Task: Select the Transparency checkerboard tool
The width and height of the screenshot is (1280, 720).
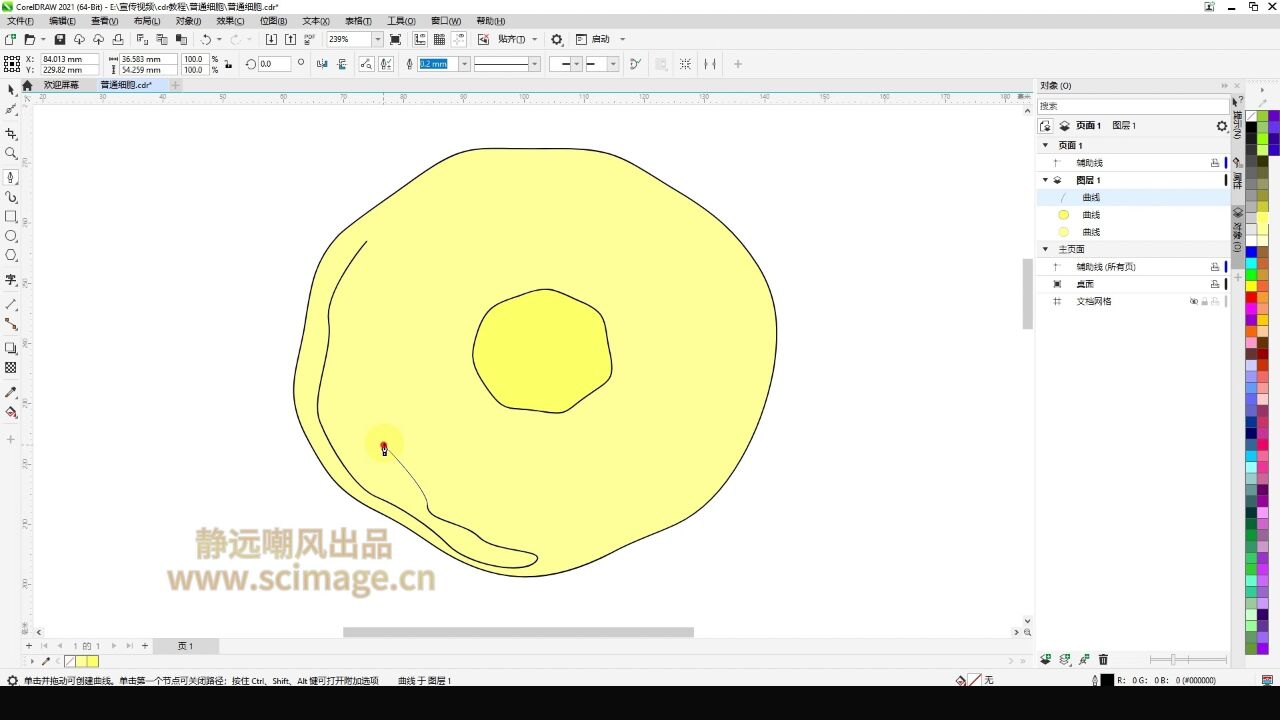Action: coord(11,368)
